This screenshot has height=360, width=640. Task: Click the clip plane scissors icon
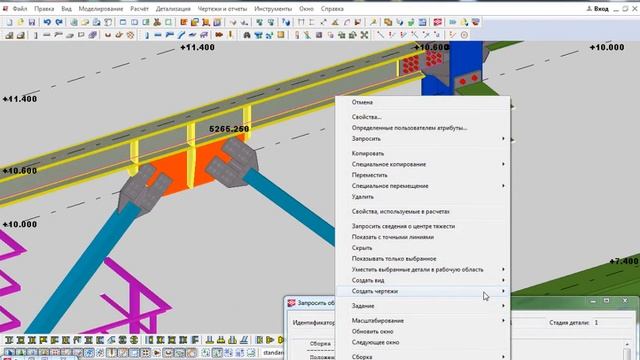[x=156, y=22]
